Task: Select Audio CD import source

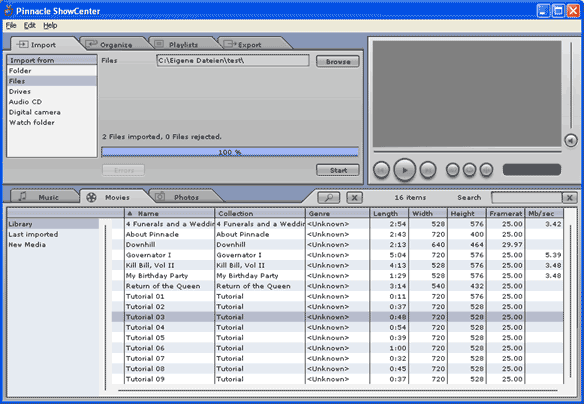Action: click(52, 102)
